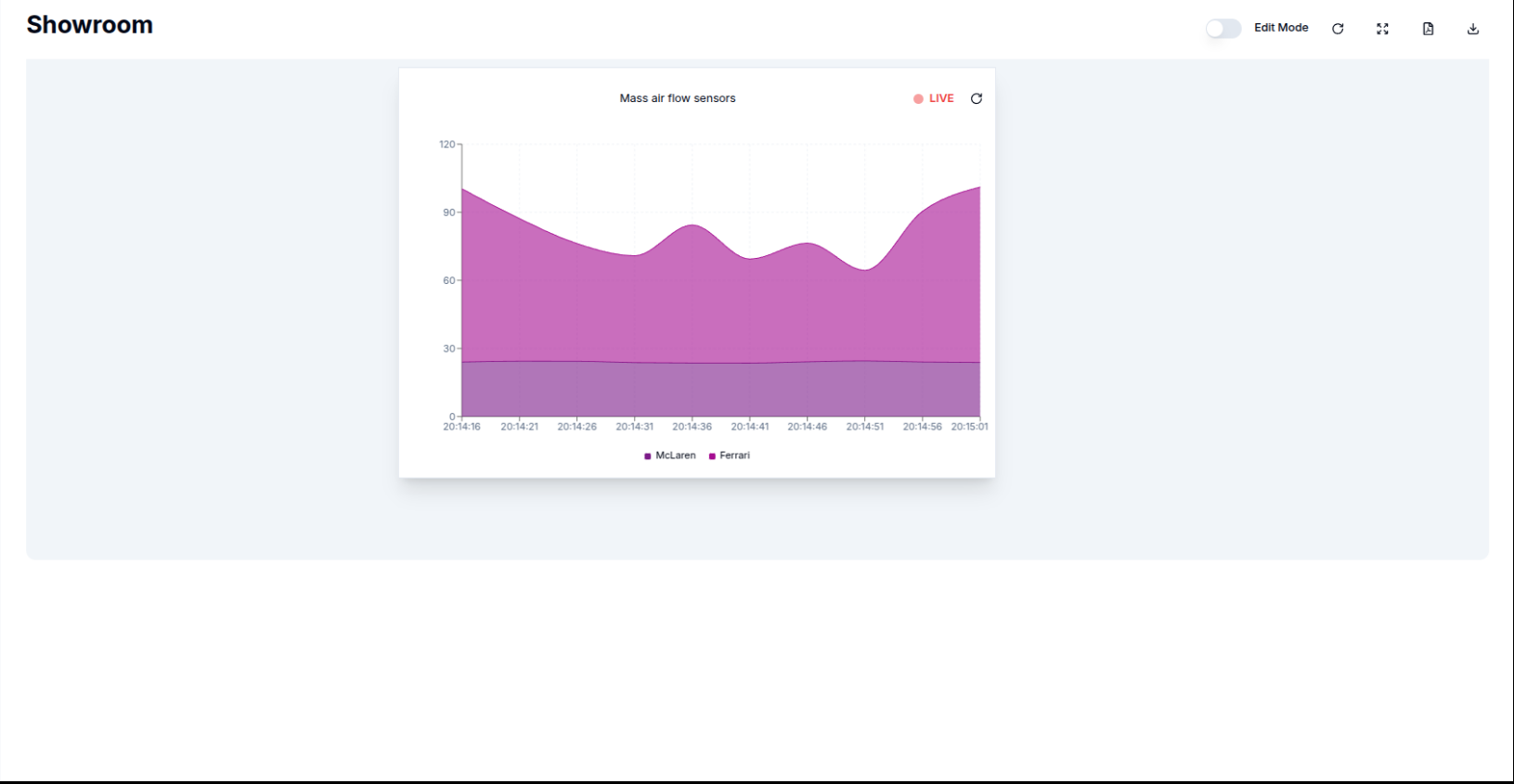Click the dashboard refresh icon in header
The height and width of the screenshot is (784, 1514).
(1338, 29)
